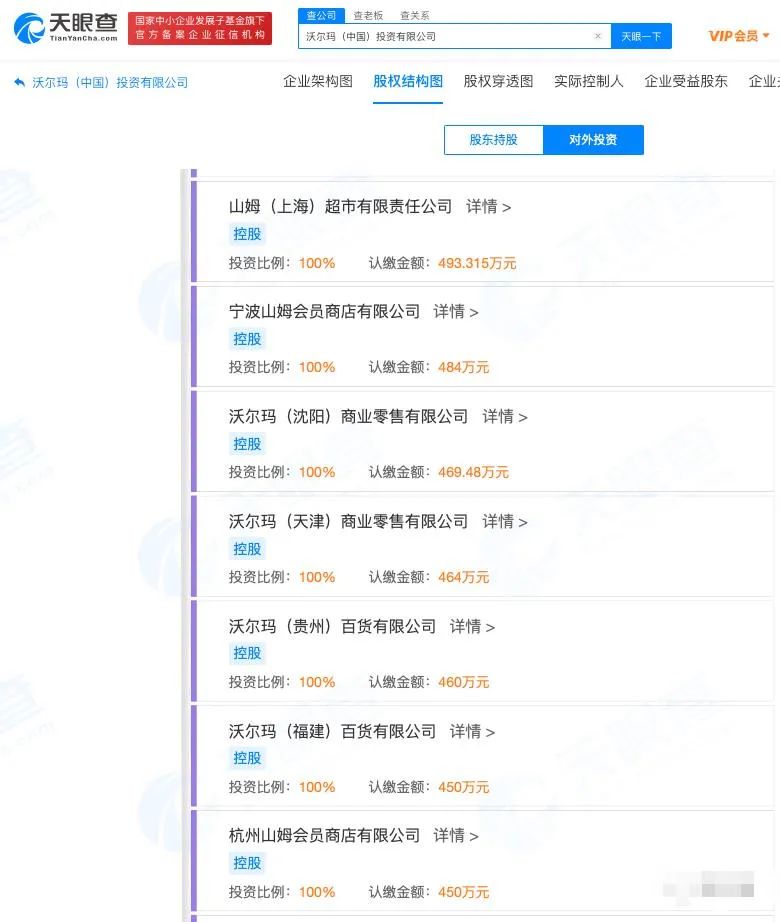The image size is (780, 922).
Task: Choose the 查关系 search mode
Action: (x=414, y=15)
